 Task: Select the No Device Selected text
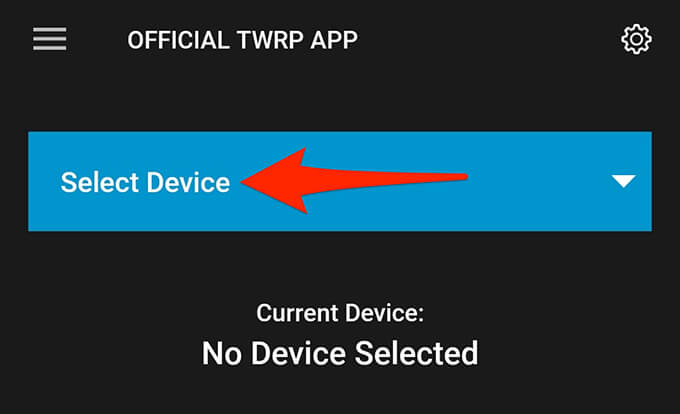click(340, 353)
